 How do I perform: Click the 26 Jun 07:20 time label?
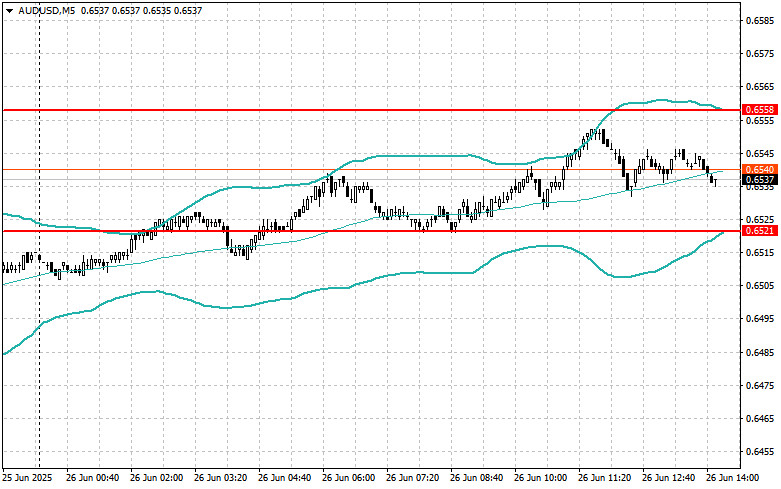click(x=412, y=478)
